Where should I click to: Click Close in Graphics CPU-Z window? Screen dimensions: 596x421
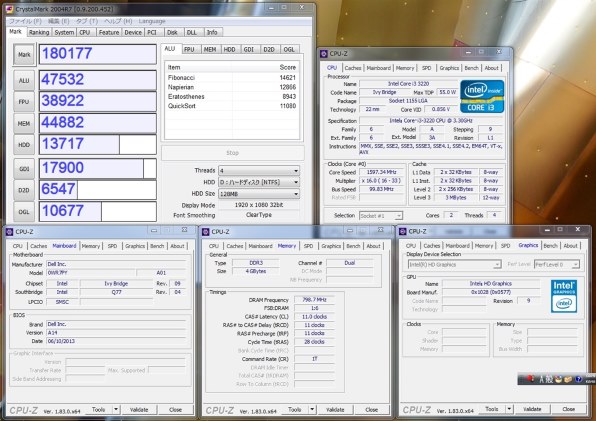click(x=569, y=409)
